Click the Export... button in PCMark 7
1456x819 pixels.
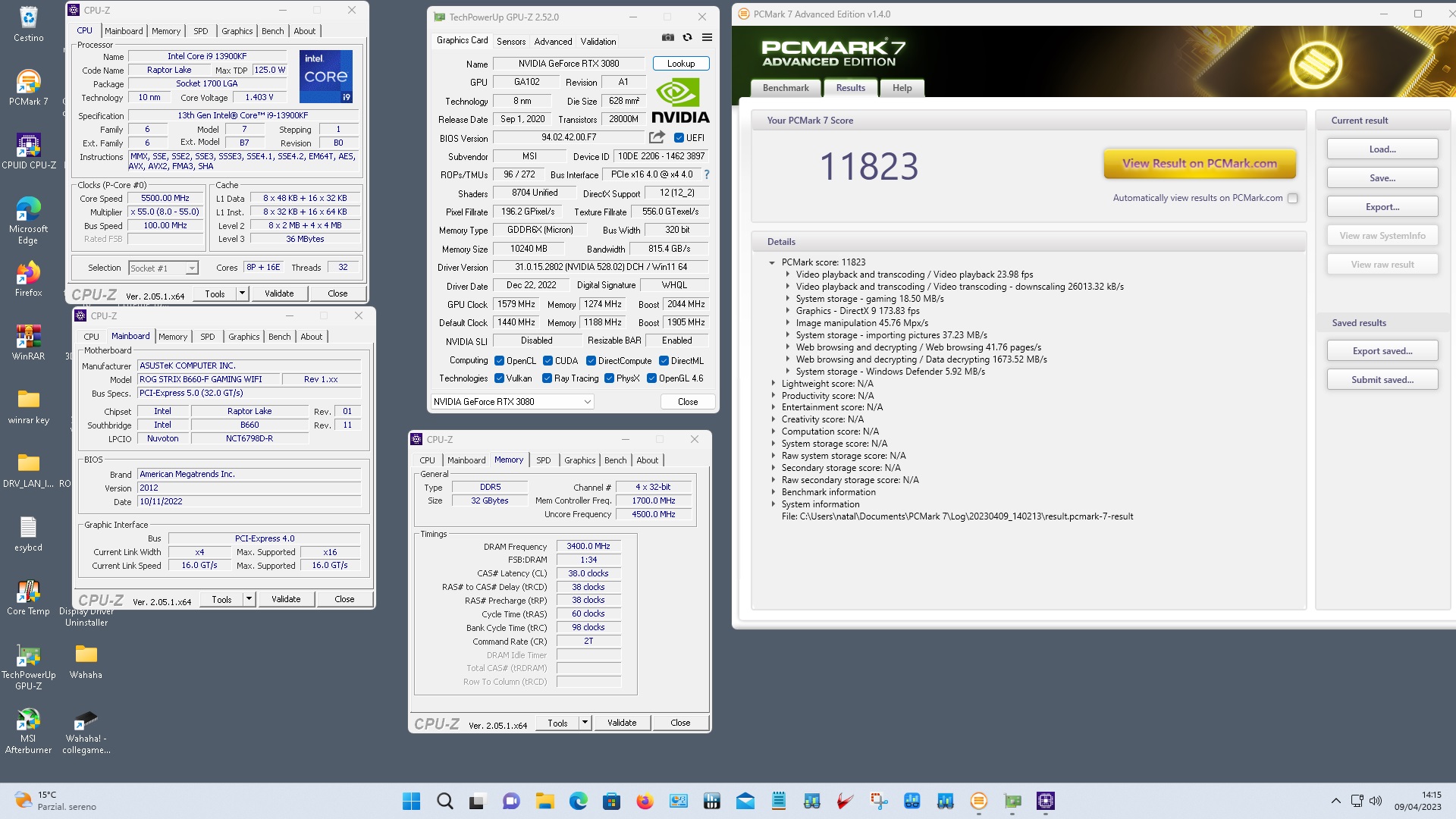[x=1382, y=207]
